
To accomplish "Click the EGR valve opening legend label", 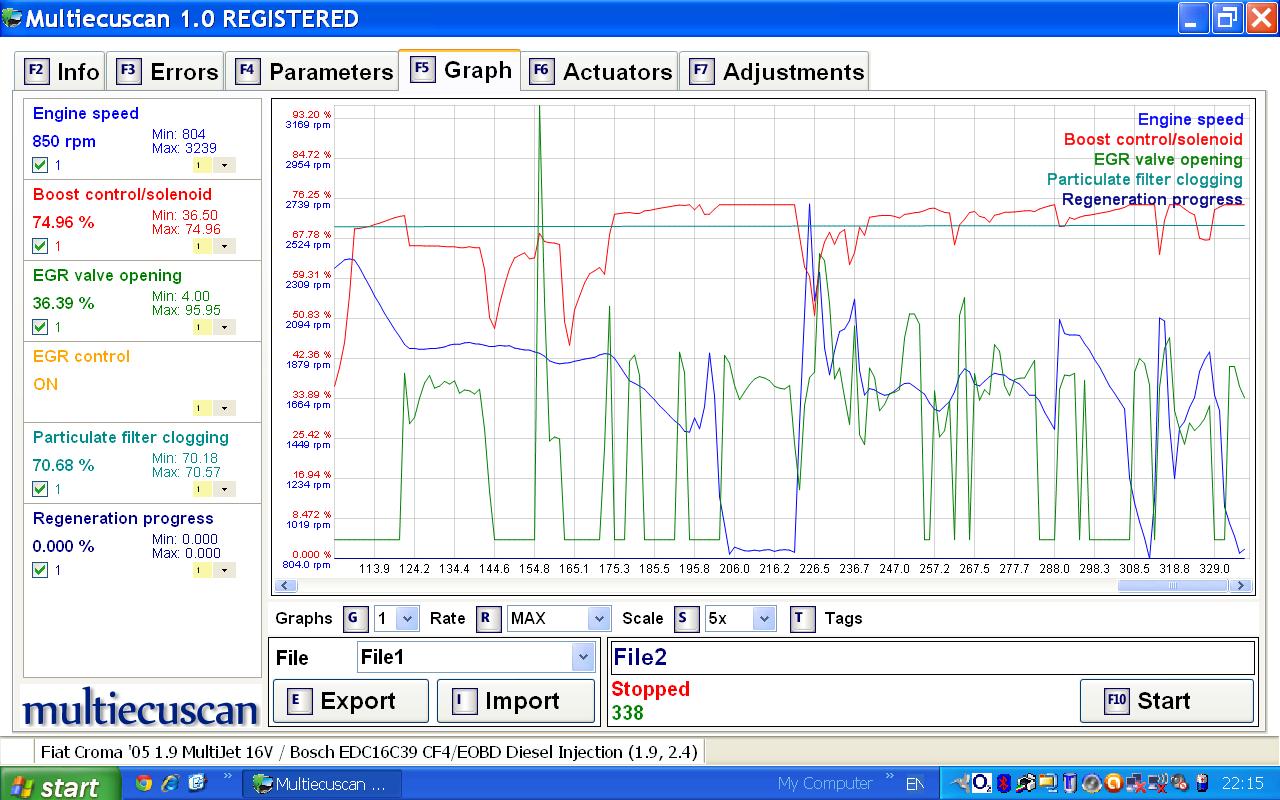I will [x=1168, y=159].
